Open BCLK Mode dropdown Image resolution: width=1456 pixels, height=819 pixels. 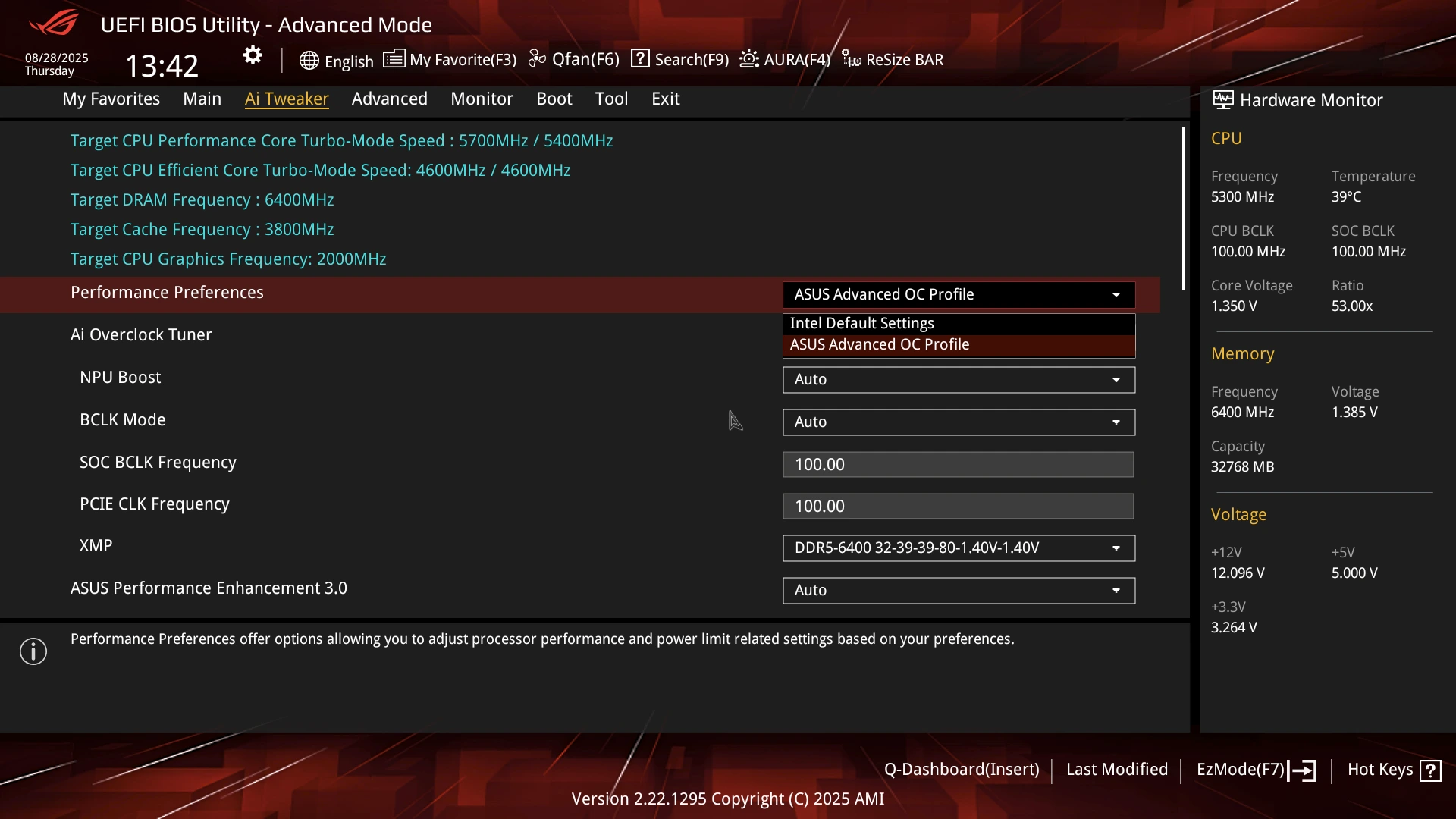coord(959,422)
